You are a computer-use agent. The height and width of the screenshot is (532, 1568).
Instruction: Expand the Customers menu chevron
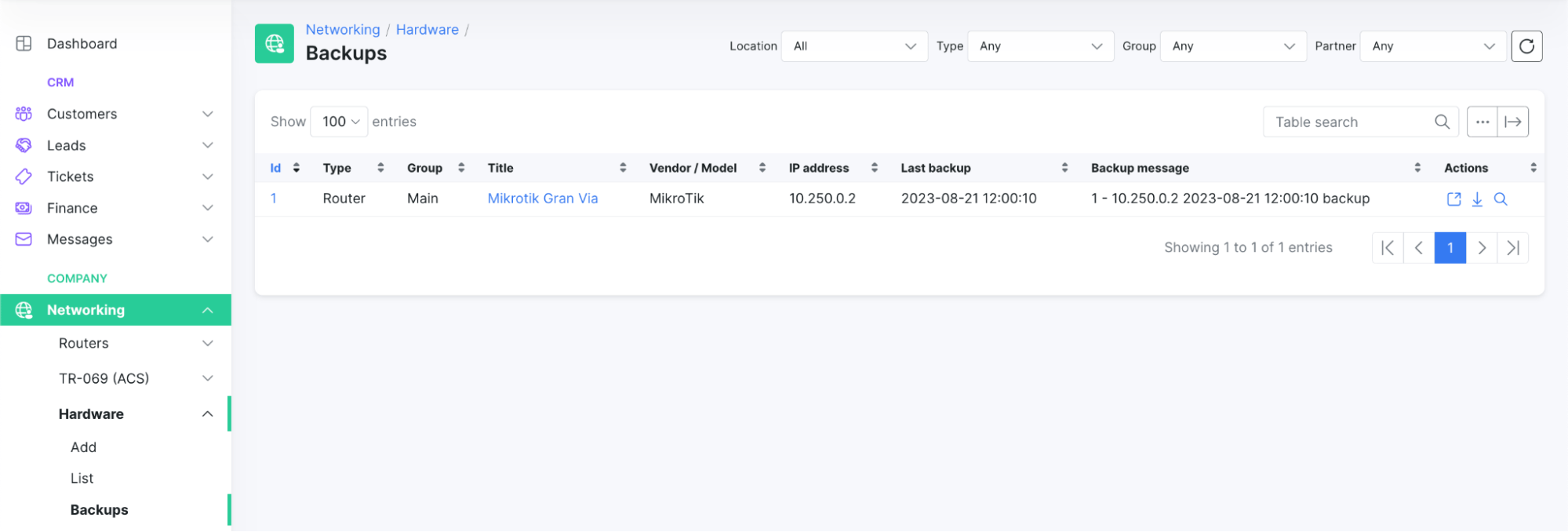(208, 114)
